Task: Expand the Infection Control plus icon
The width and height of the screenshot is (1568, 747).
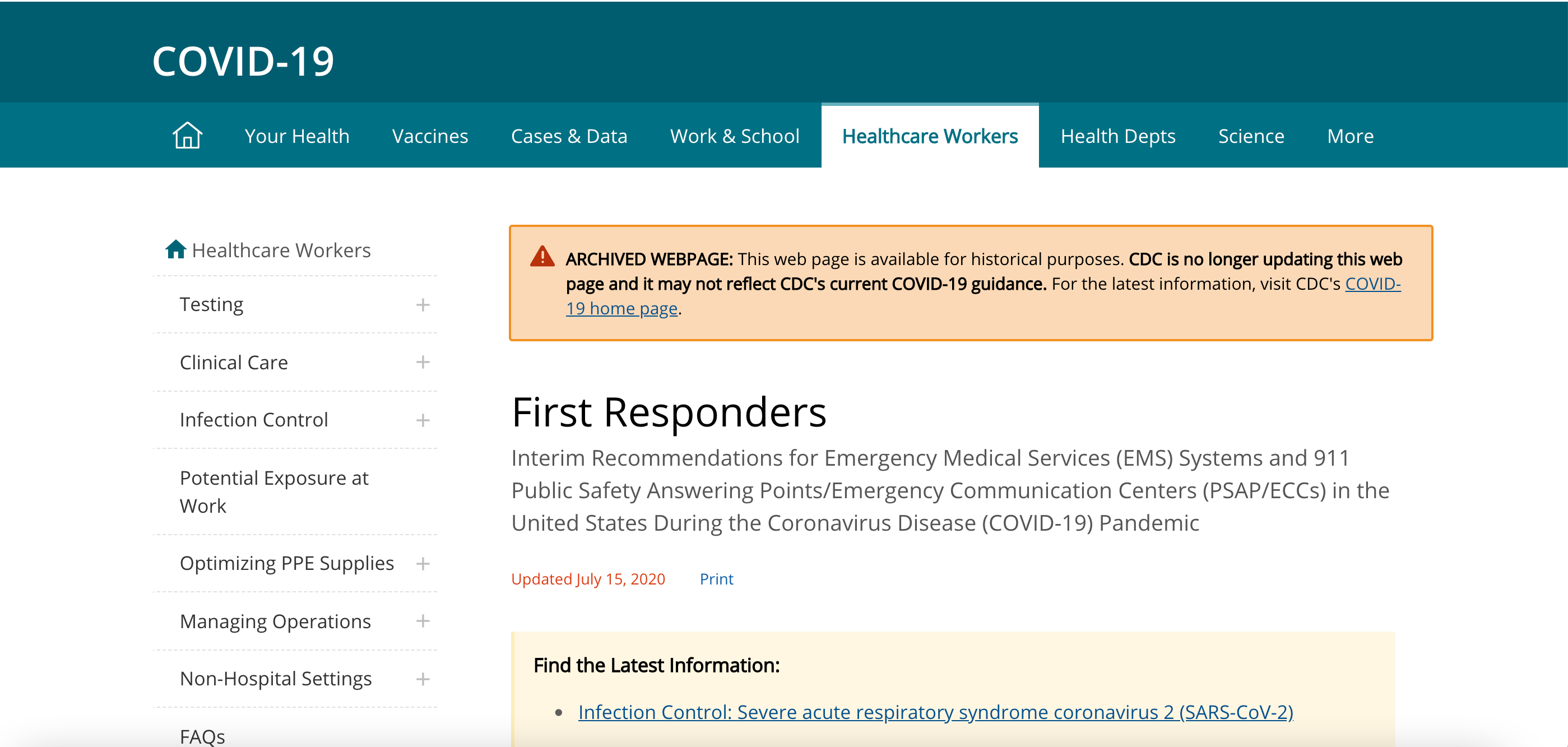Action: click(423, 420)
